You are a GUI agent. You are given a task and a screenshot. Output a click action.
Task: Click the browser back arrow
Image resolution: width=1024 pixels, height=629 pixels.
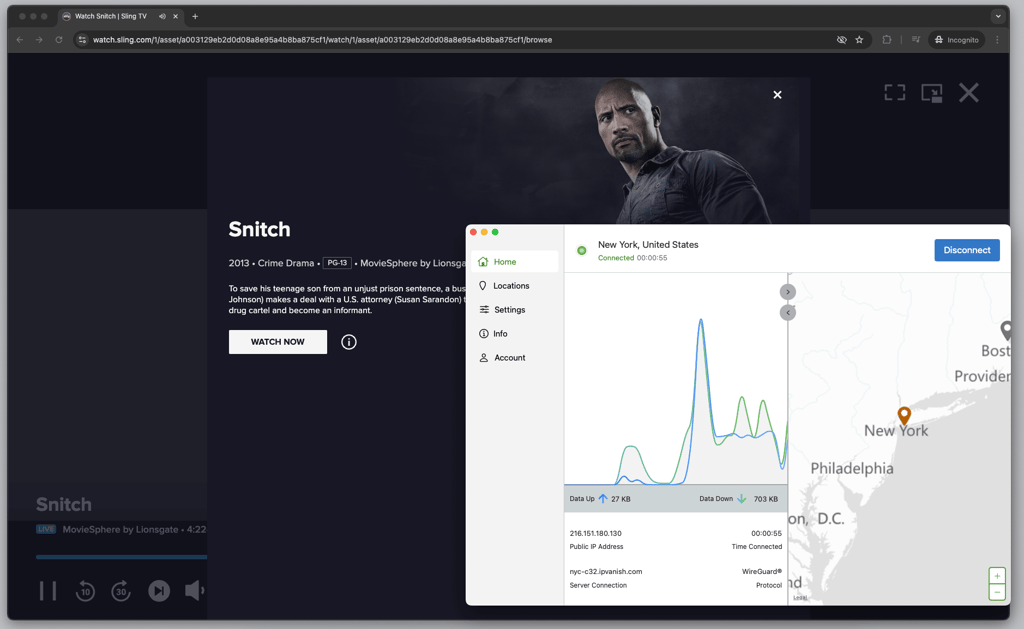(20, 40)
